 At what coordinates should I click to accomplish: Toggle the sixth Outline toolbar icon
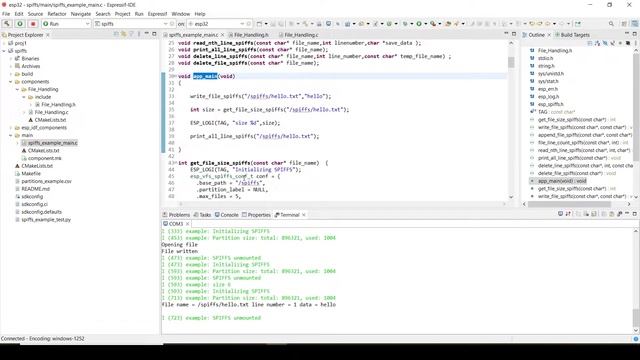628,42
